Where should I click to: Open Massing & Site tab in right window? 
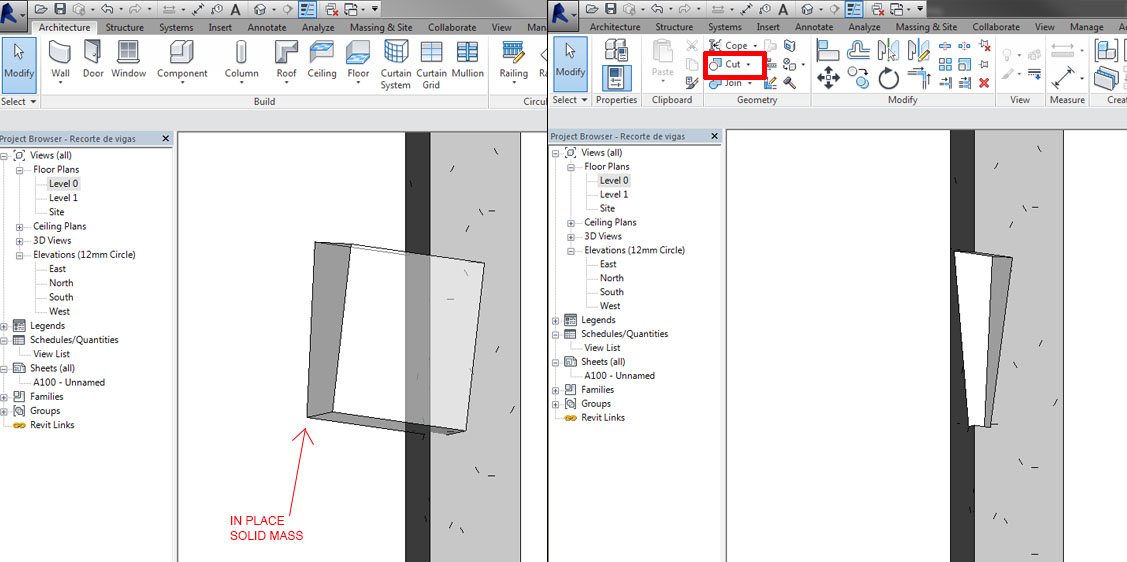tap(926, 27)
